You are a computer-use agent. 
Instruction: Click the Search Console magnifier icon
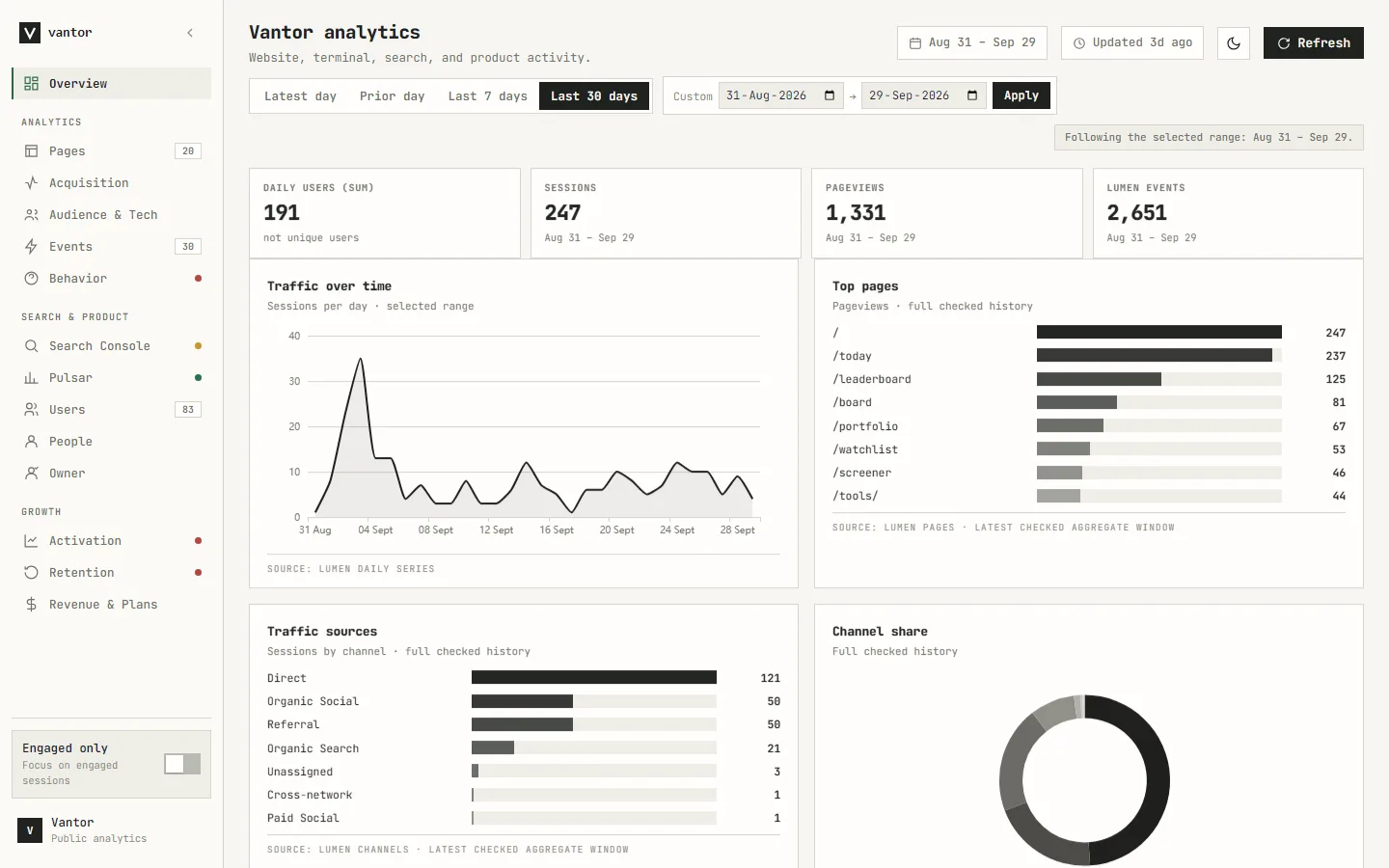click(32, 346)
